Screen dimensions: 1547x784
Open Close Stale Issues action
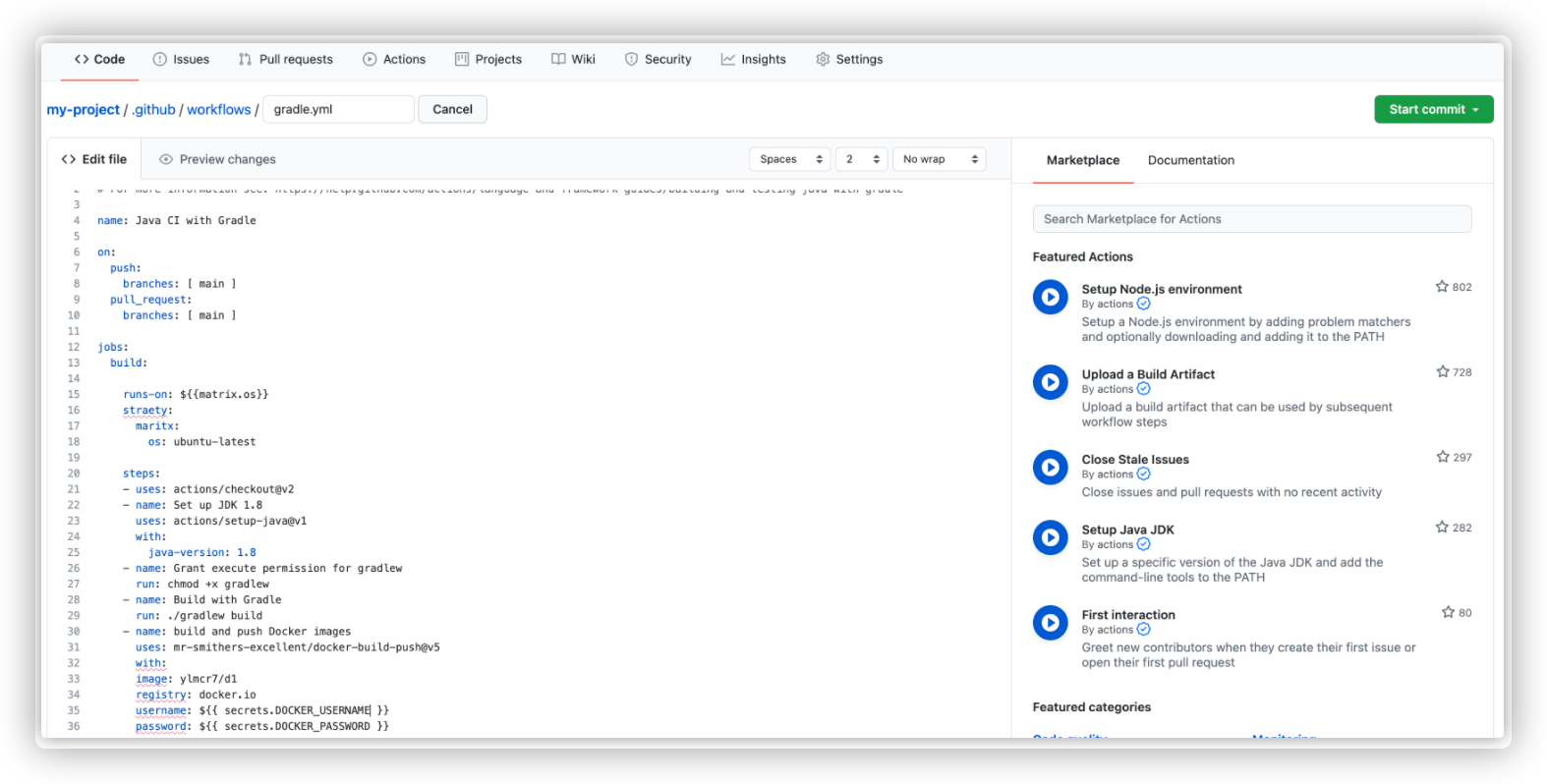[1135, 459]
